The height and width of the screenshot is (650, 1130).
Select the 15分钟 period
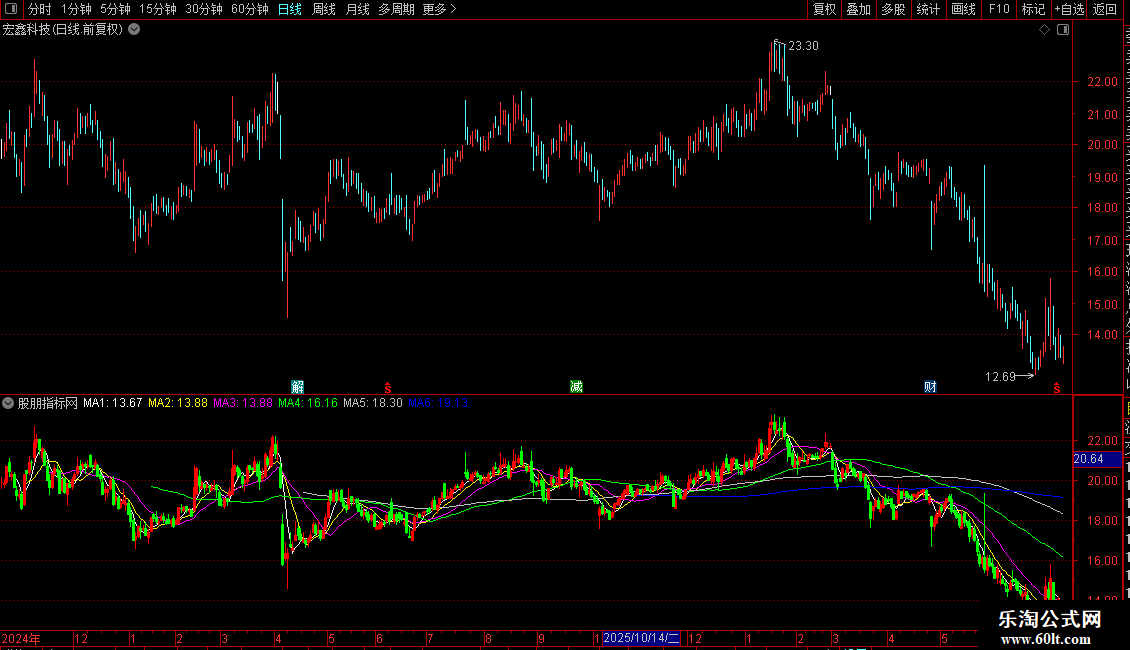tap(158, 9)
